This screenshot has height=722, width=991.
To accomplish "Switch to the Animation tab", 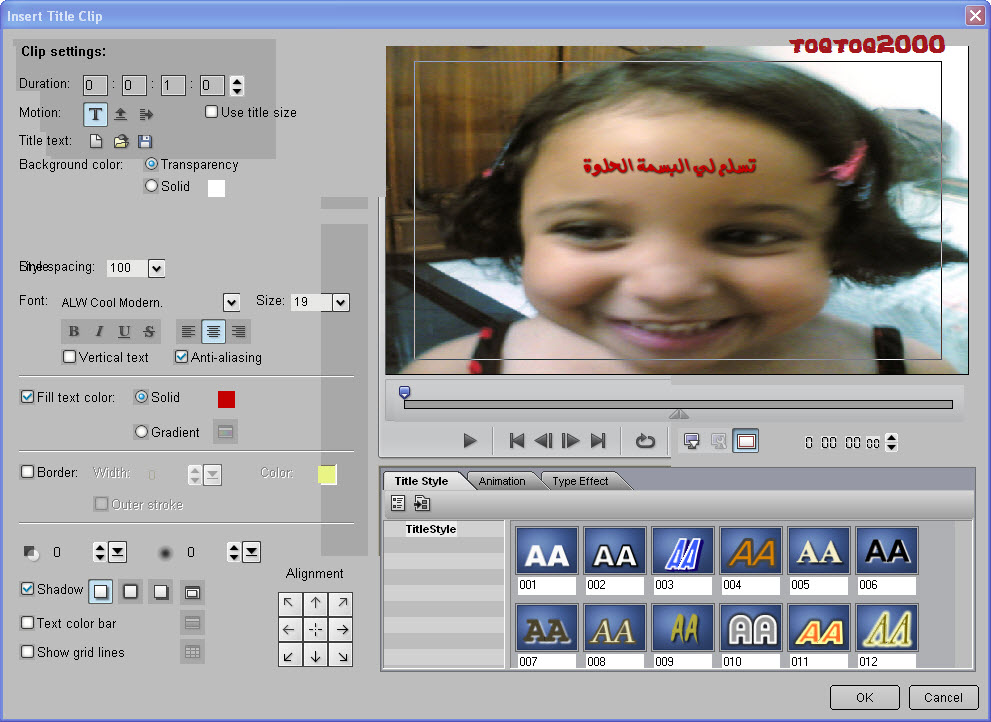I will (x=502, y=481).
